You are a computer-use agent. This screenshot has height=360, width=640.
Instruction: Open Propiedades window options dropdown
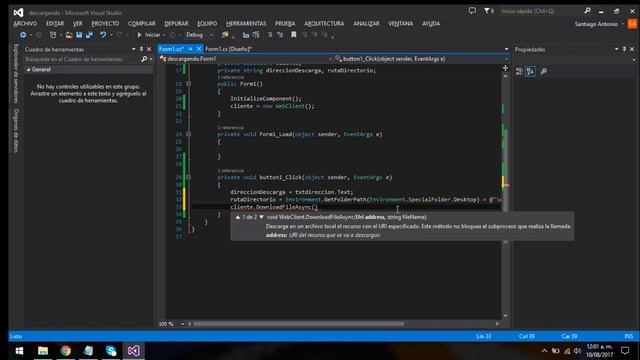point(616,49)
